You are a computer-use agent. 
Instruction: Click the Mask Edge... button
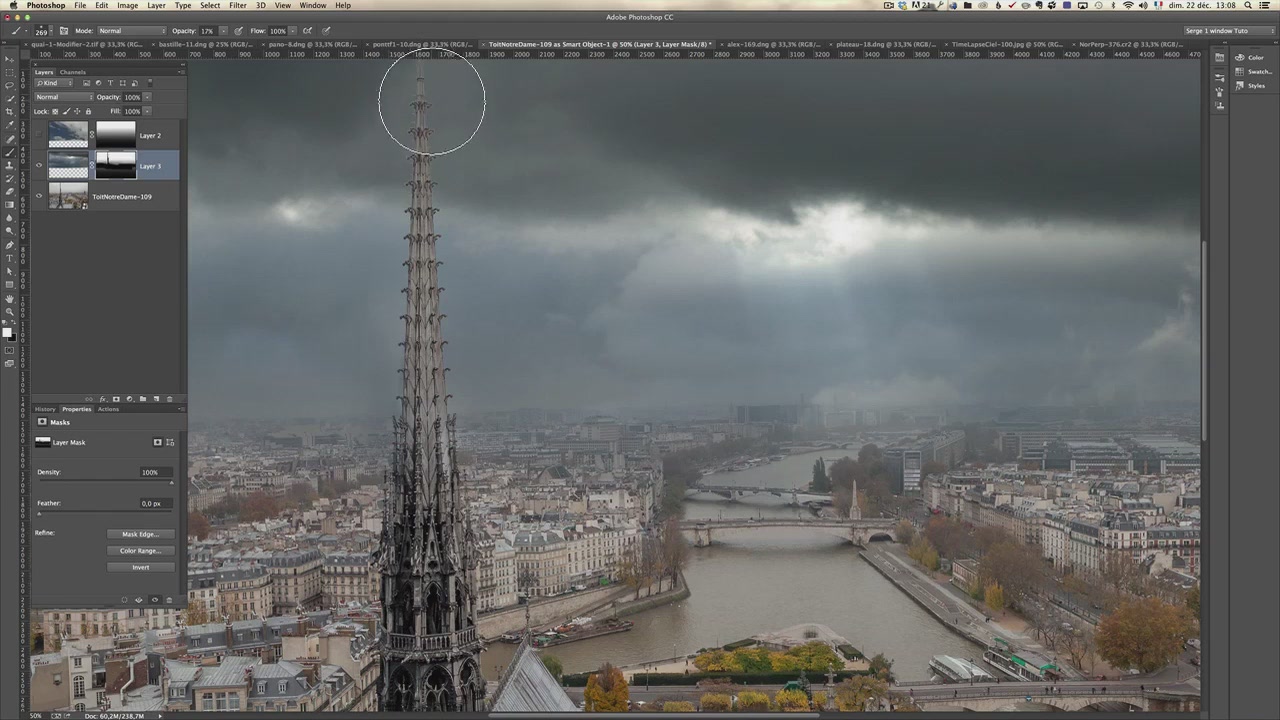(140, 534)
